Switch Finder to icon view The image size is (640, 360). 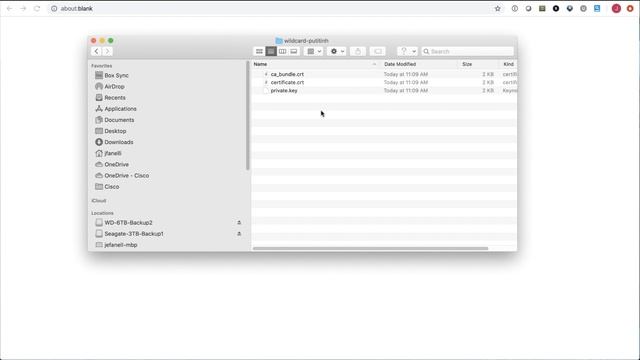[x=259, y=51]
